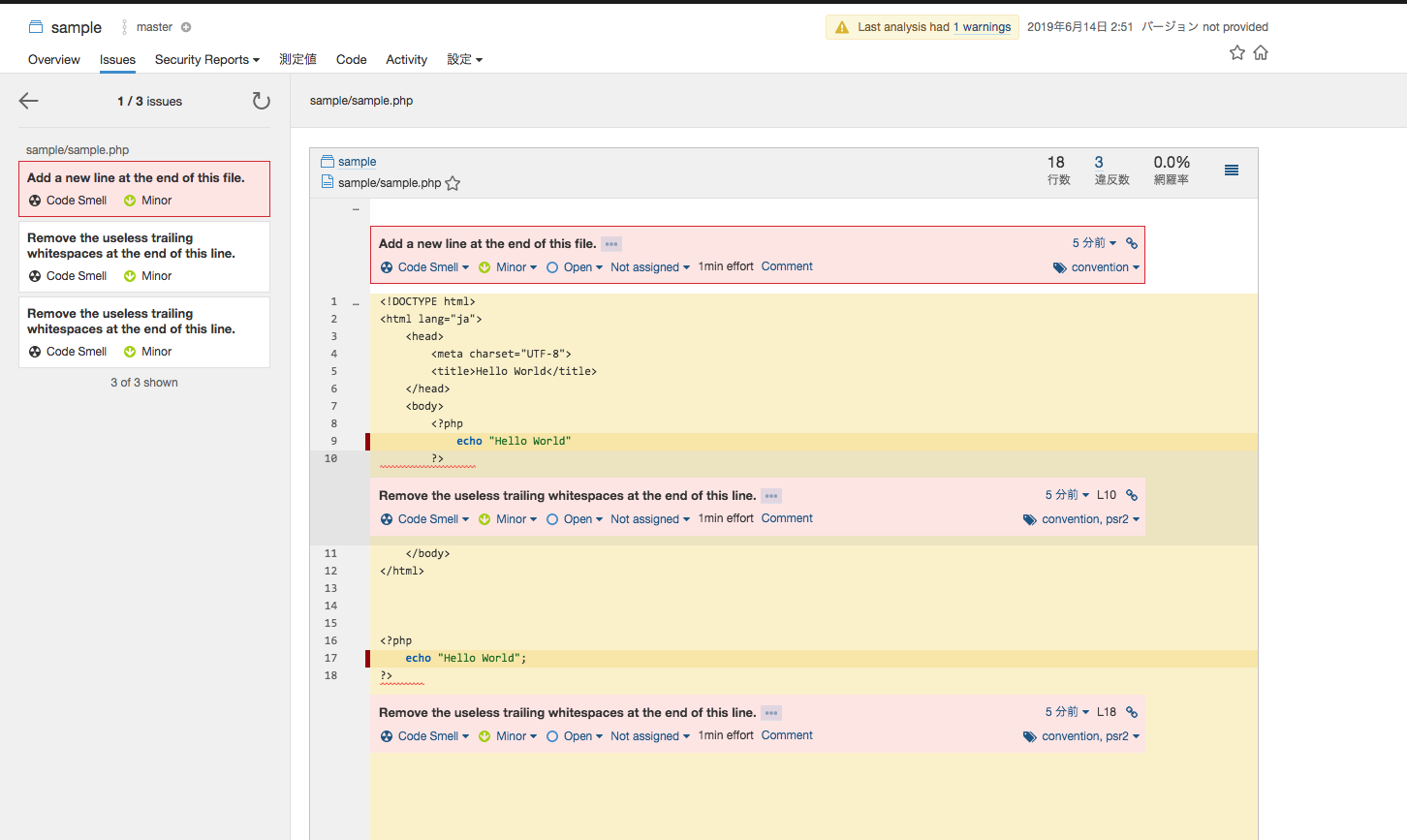Click the master branch label
Screen dimensions: 1407x840
[154, 27]
